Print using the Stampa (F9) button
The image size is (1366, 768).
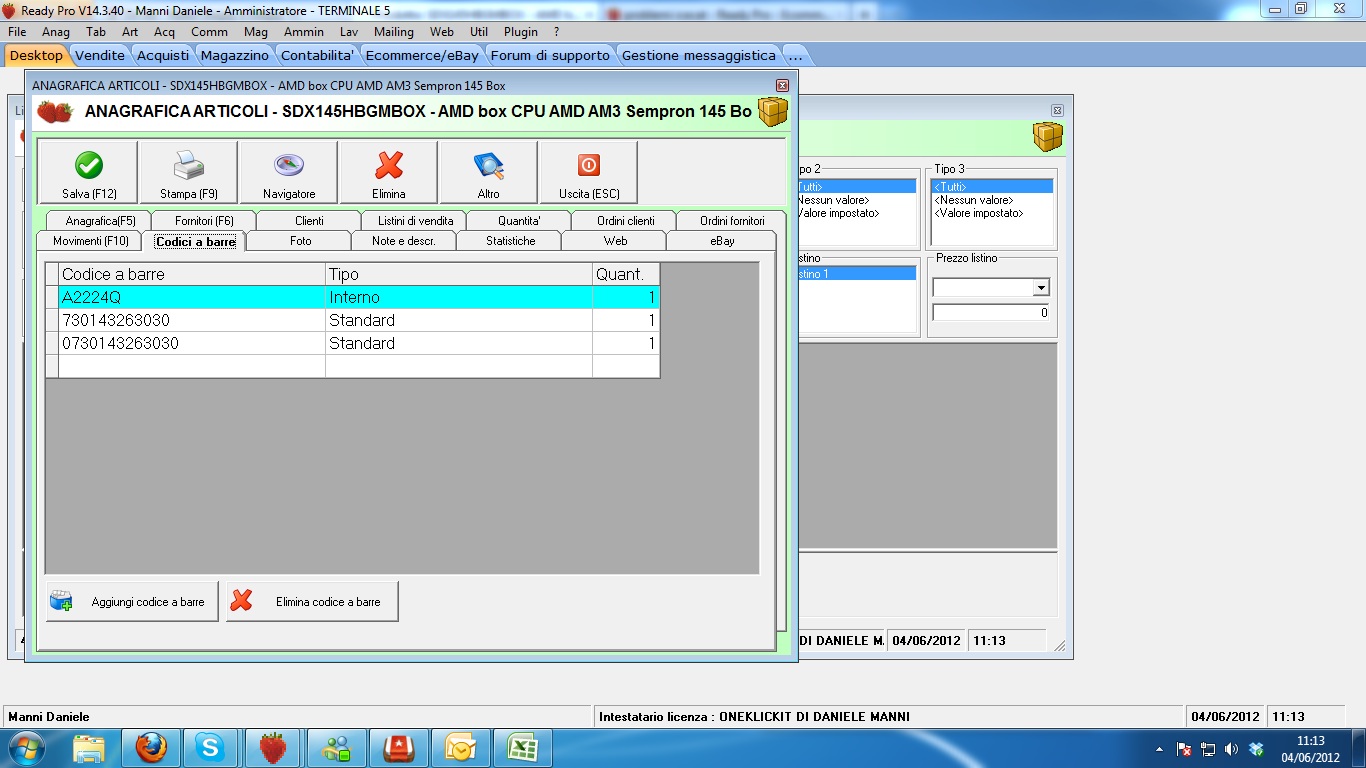[189, 173]
